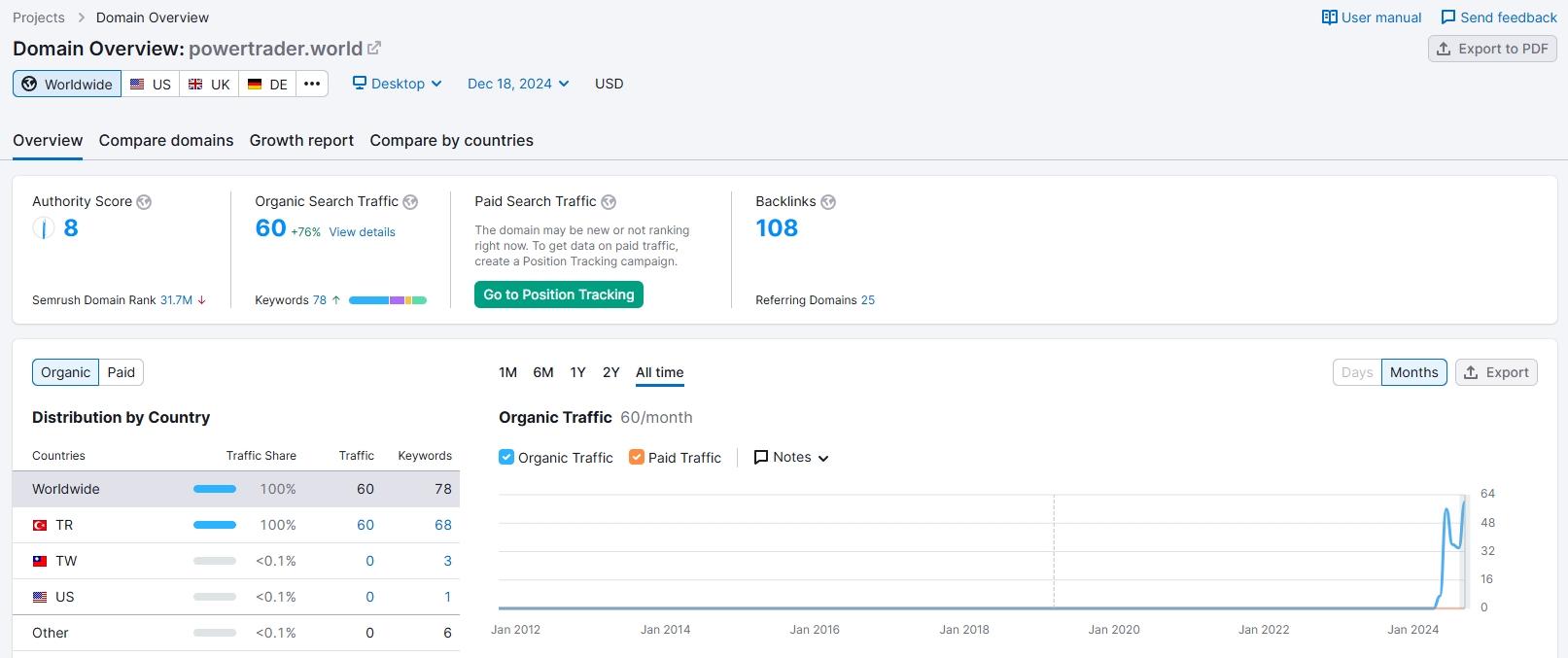
Task: Open the Compare domains tab
Action: tap(166, 140)
